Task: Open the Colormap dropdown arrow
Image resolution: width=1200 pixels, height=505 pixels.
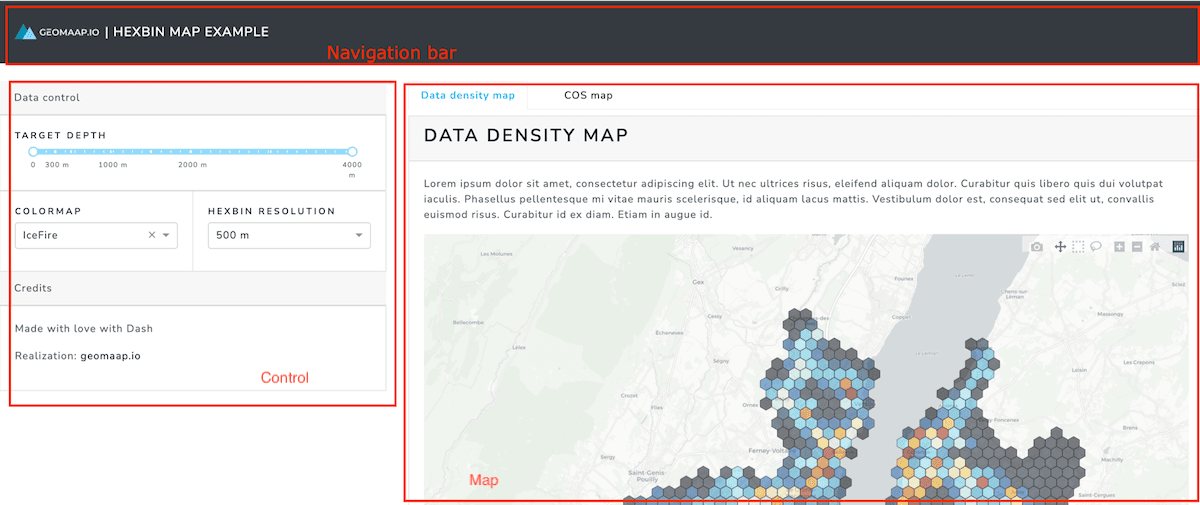Action: tap(166, 236)
